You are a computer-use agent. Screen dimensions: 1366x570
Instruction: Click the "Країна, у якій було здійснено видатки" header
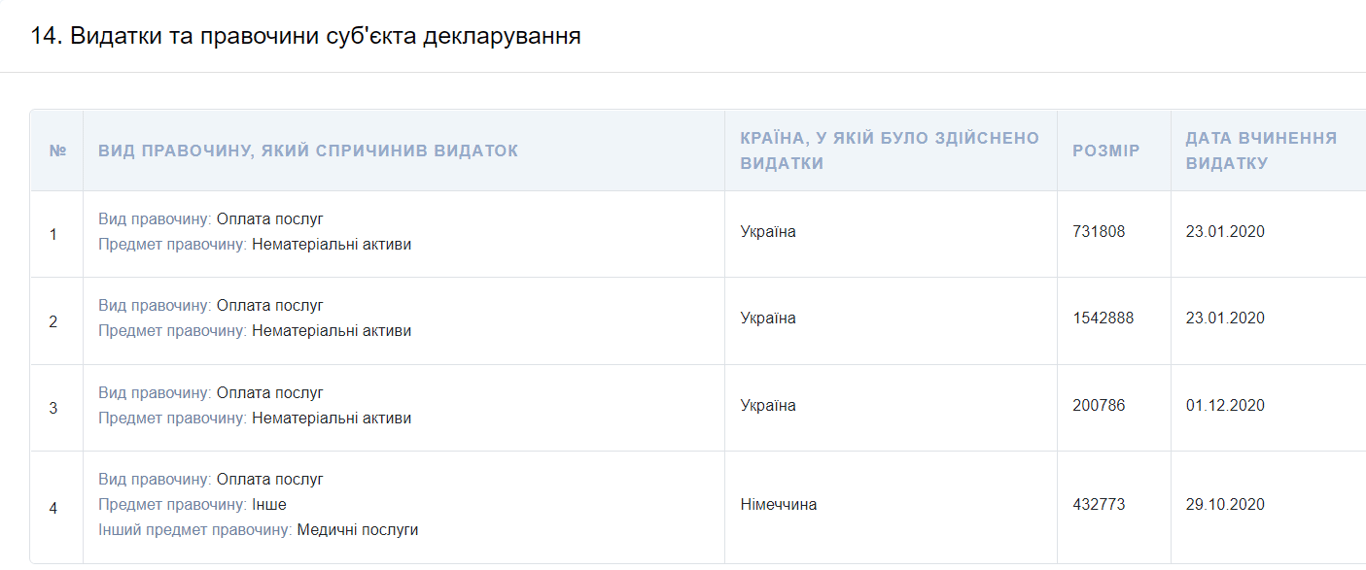point(889,150)
